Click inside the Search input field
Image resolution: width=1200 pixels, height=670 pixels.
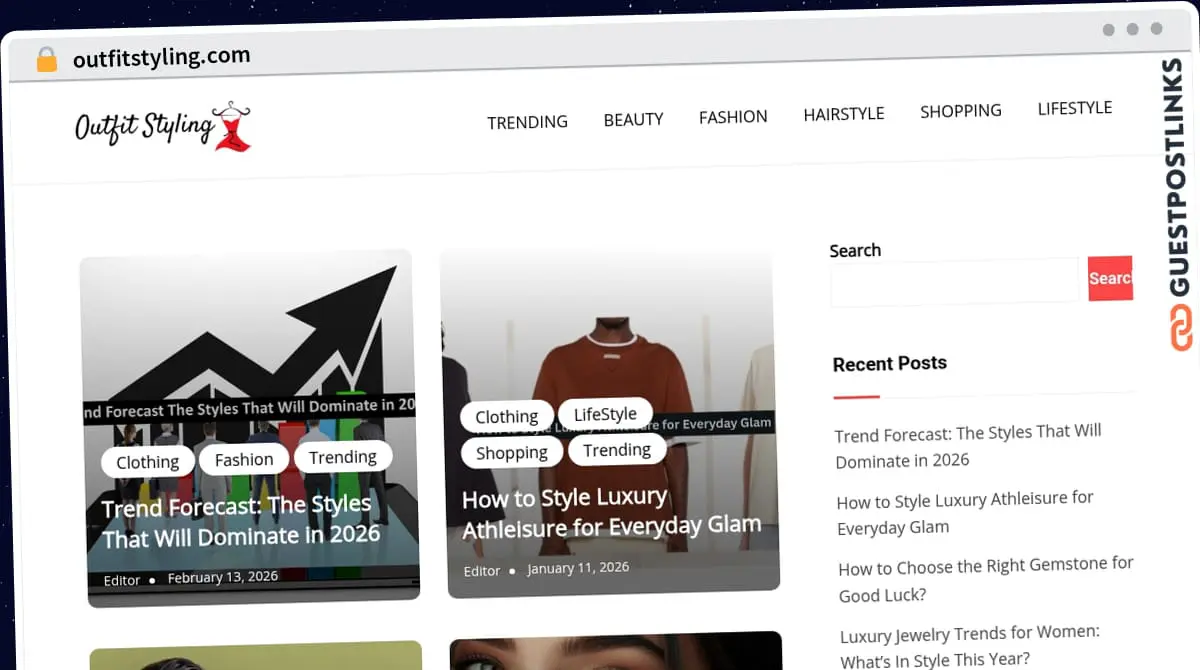[955, 281]
